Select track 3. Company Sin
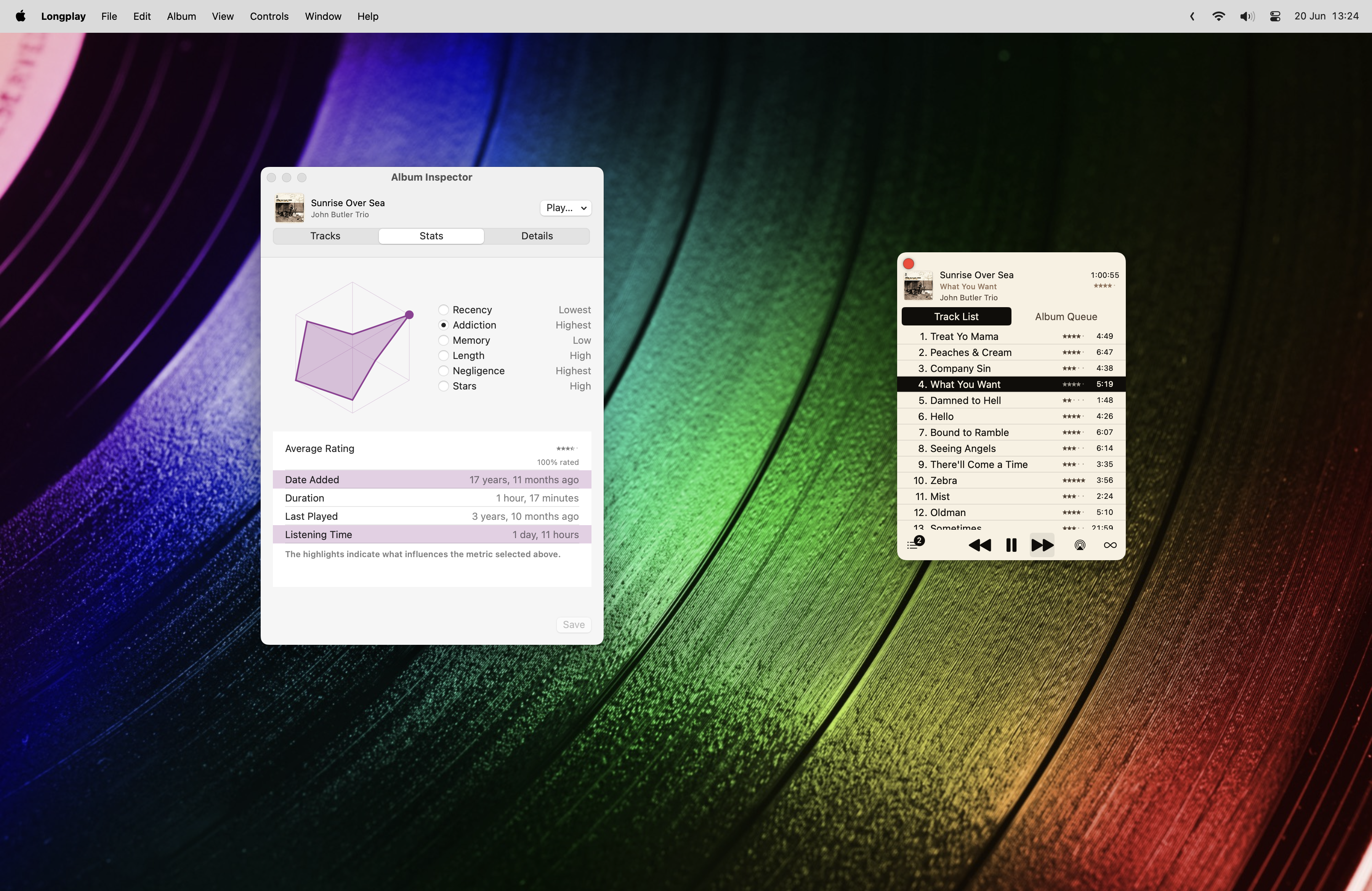Viewport: 1372px width, 891px height. click(x=1011, y=368)
